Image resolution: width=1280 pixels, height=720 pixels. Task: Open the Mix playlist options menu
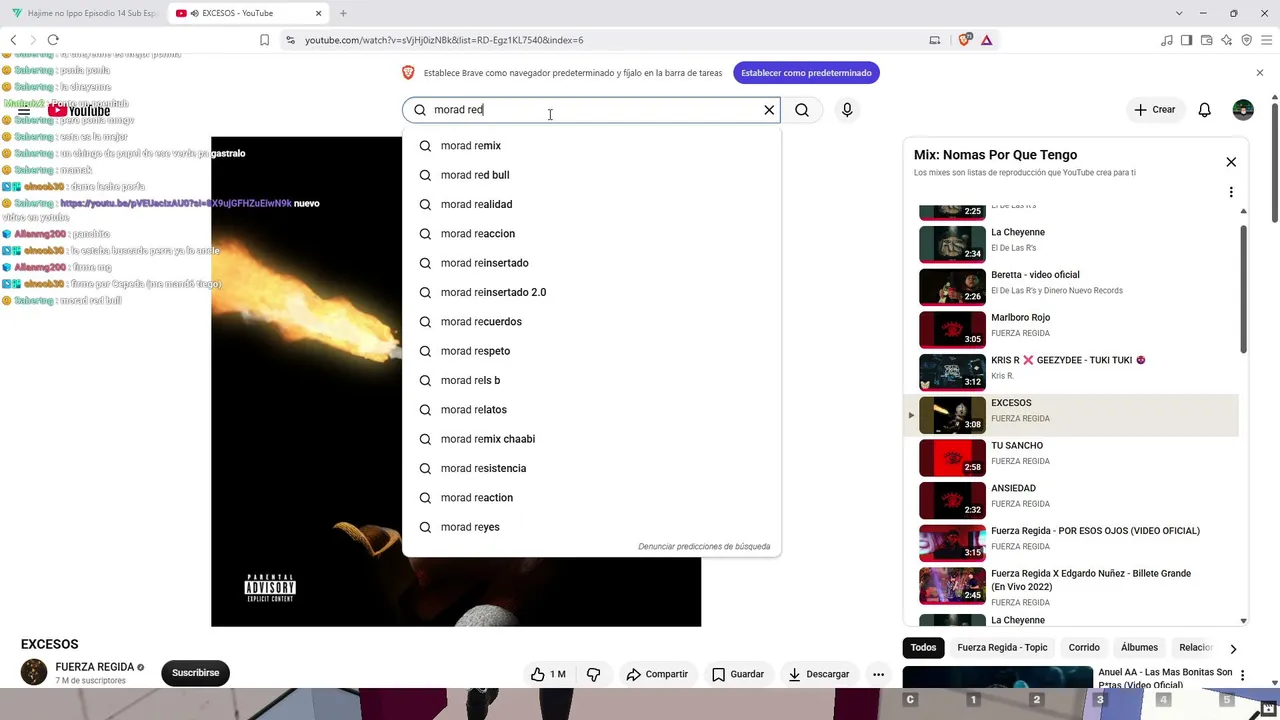pyautogui.click(x=1231, y=192)
